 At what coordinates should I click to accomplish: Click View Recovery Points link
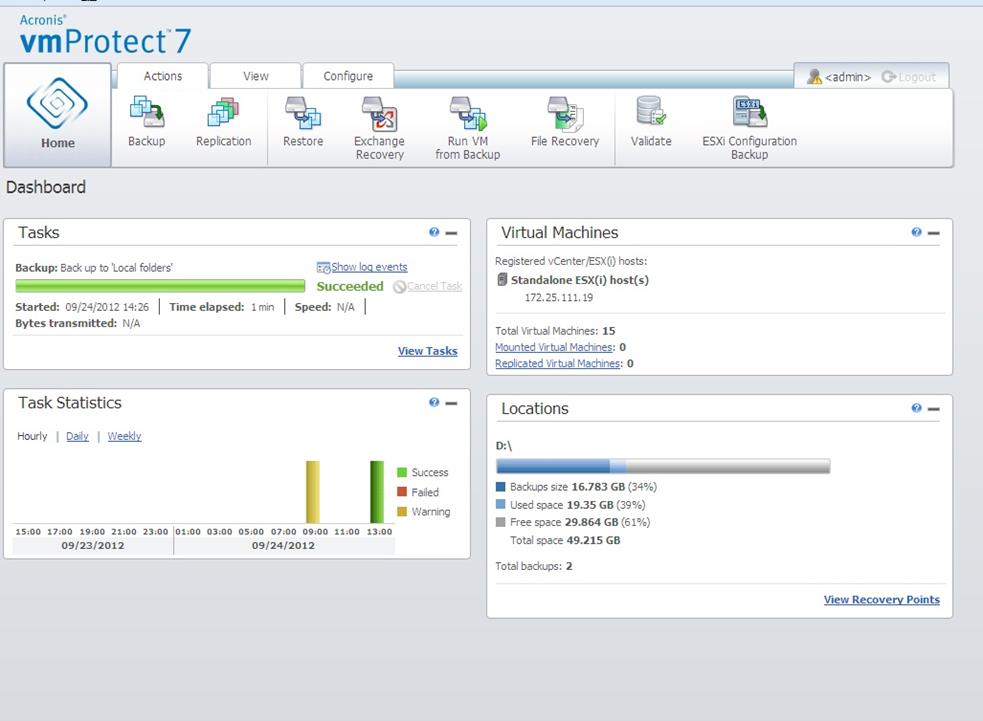pos(881,599)
